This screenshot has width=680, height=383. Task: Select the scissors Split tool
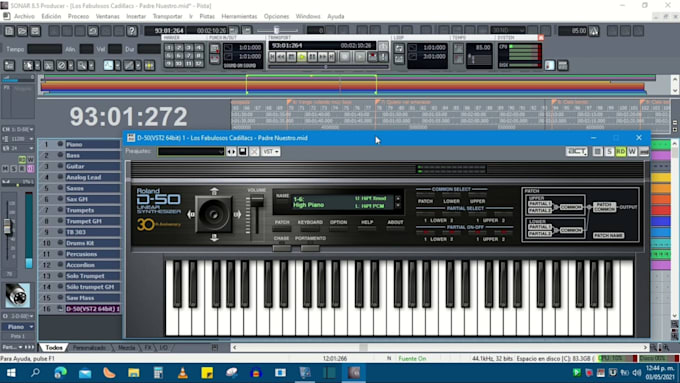tap(49, 65)
